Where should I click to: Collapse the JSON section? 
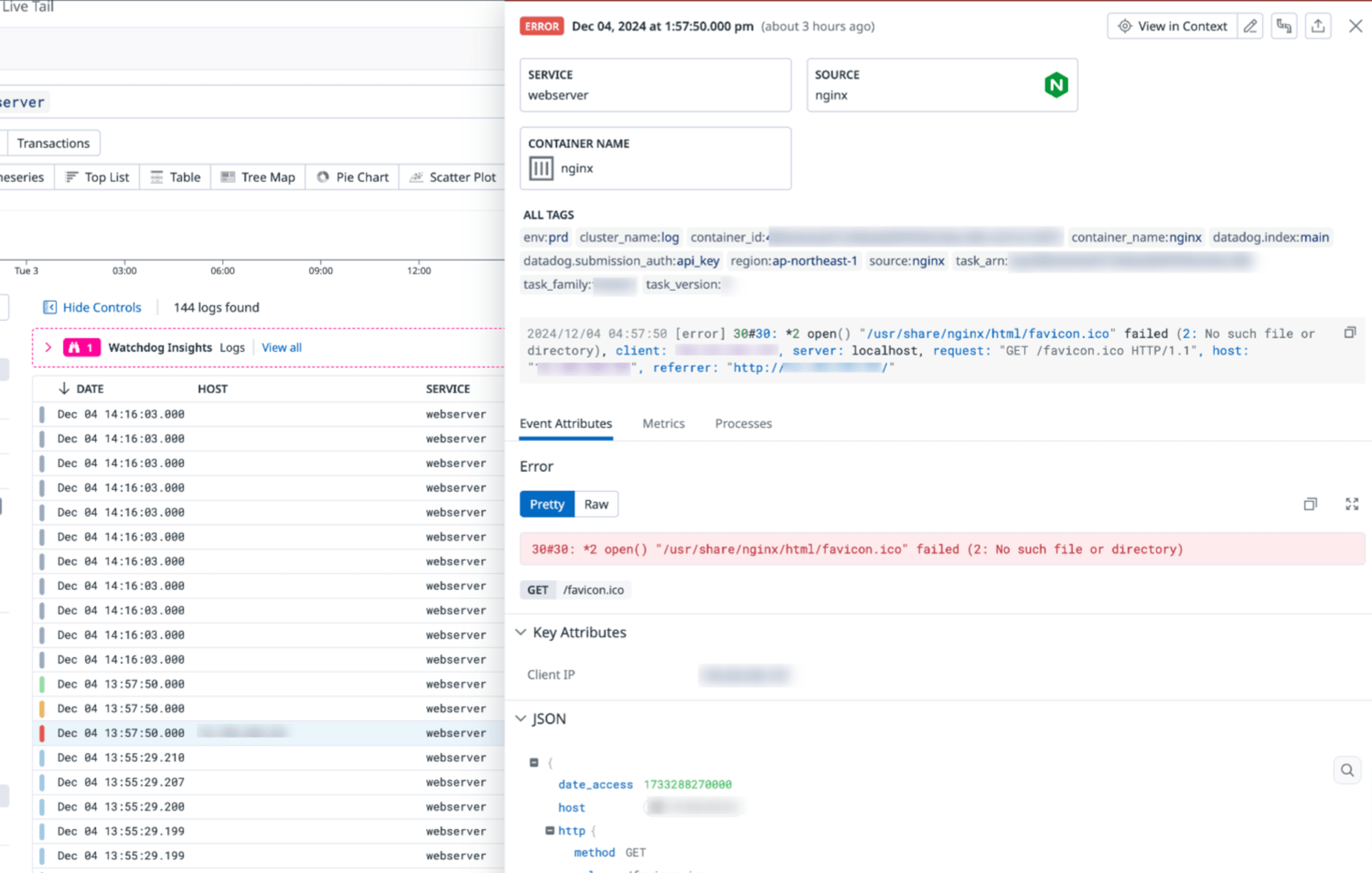(521, 719)
